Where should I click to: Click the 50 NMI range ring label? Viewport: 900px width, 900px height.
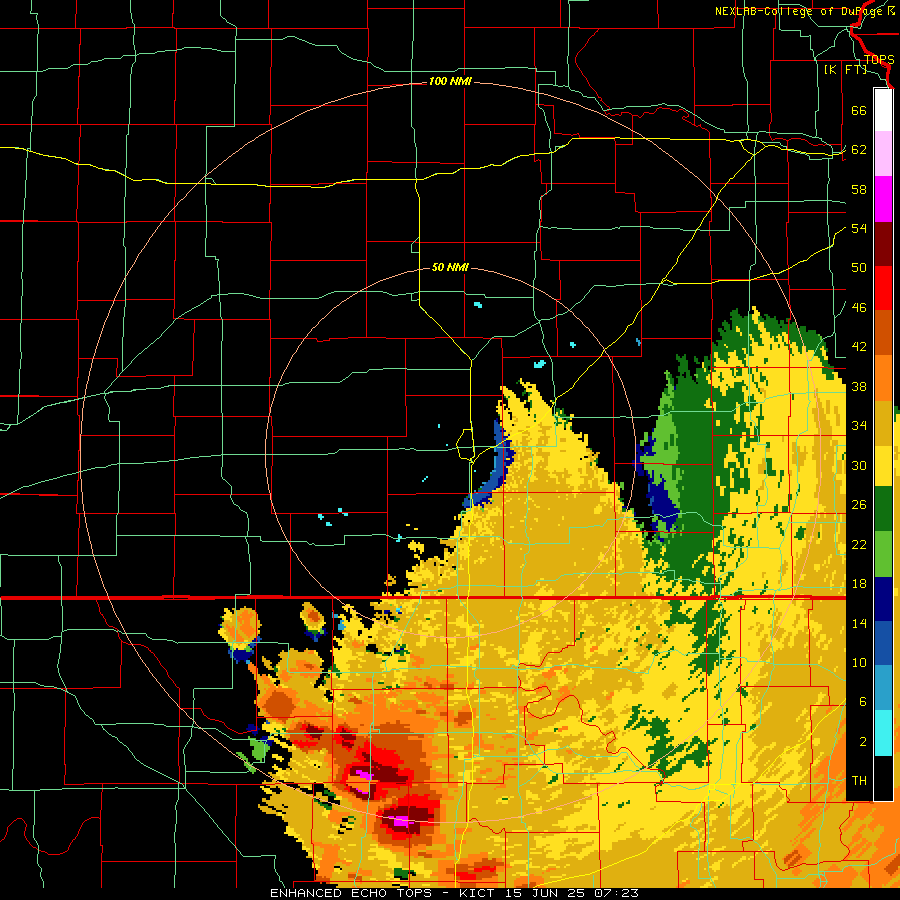(x=450, y=267)
